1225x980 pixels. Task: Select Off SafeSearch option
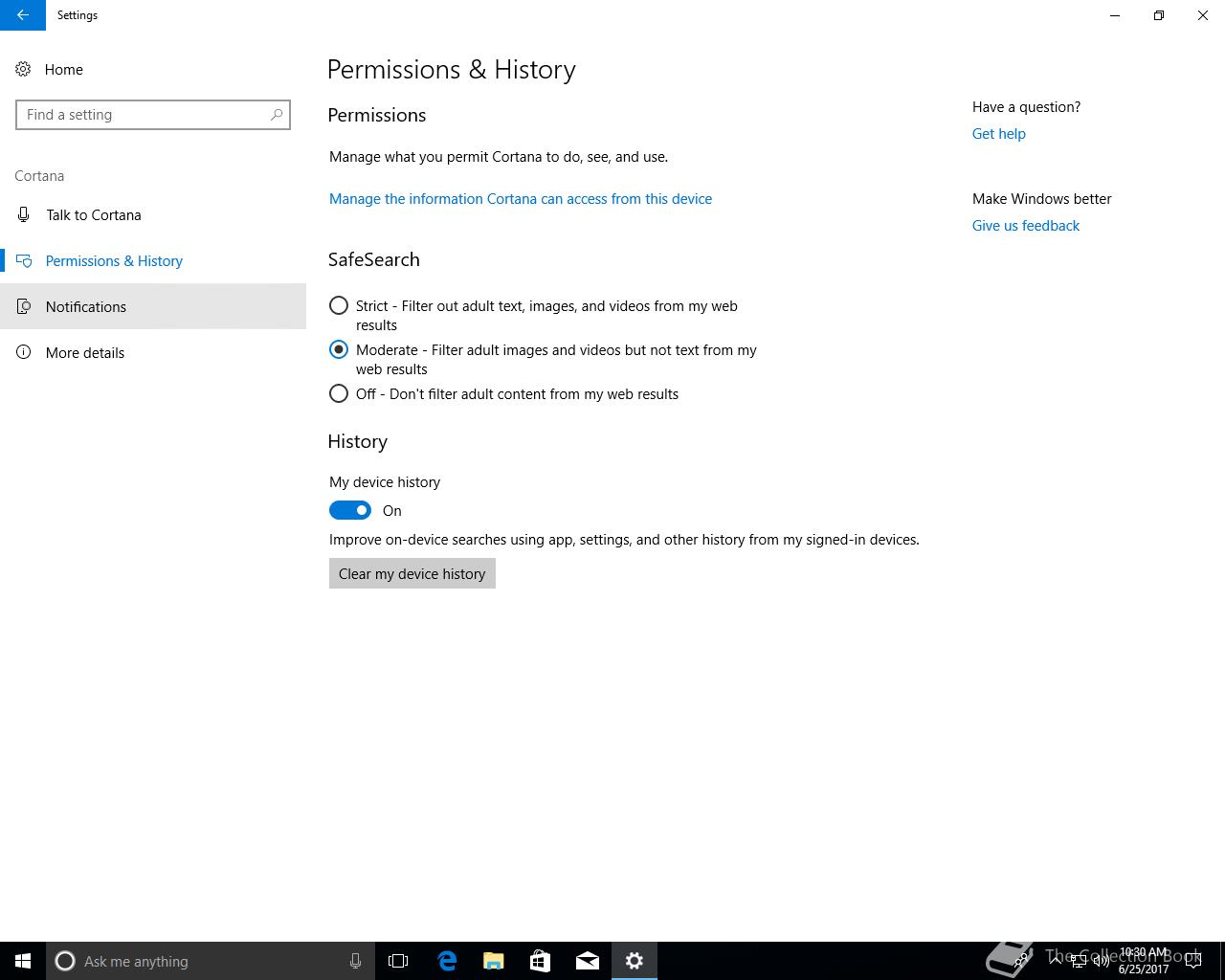point(339,394)
